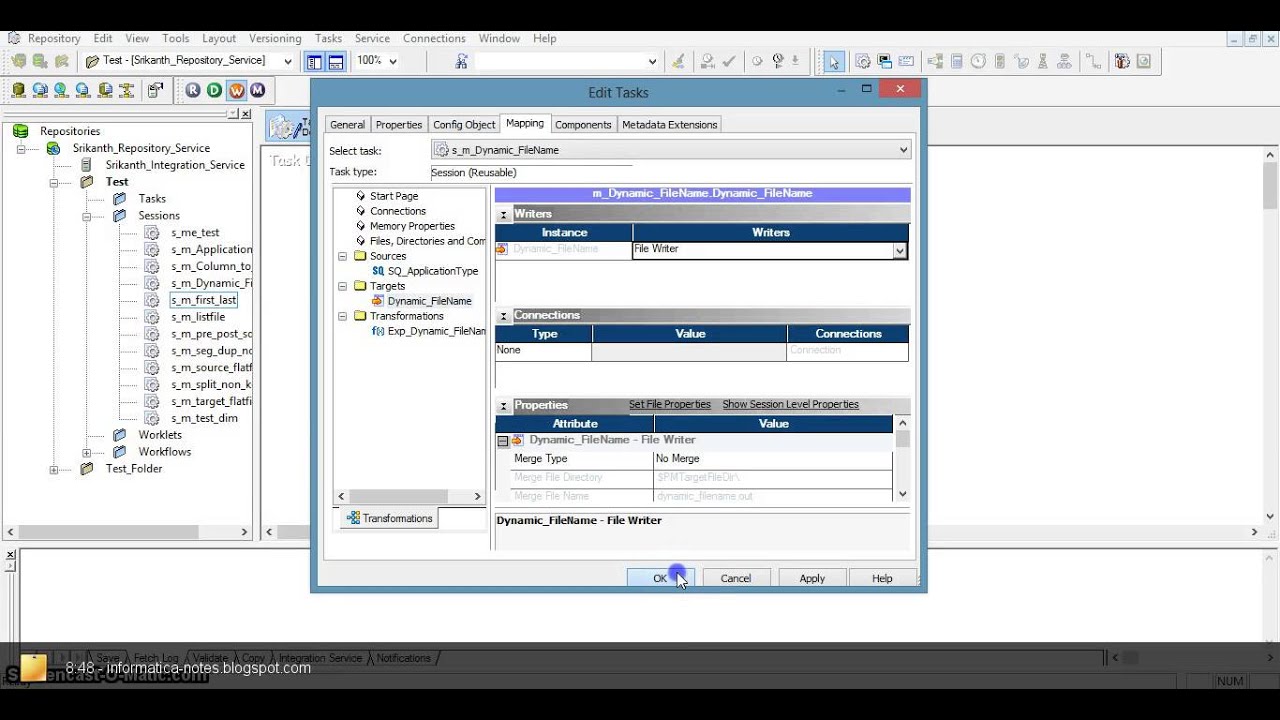This screenshot has height=720, width=1280.
Task: Click the Control task icon
Action: click(x=1001, y=61)
